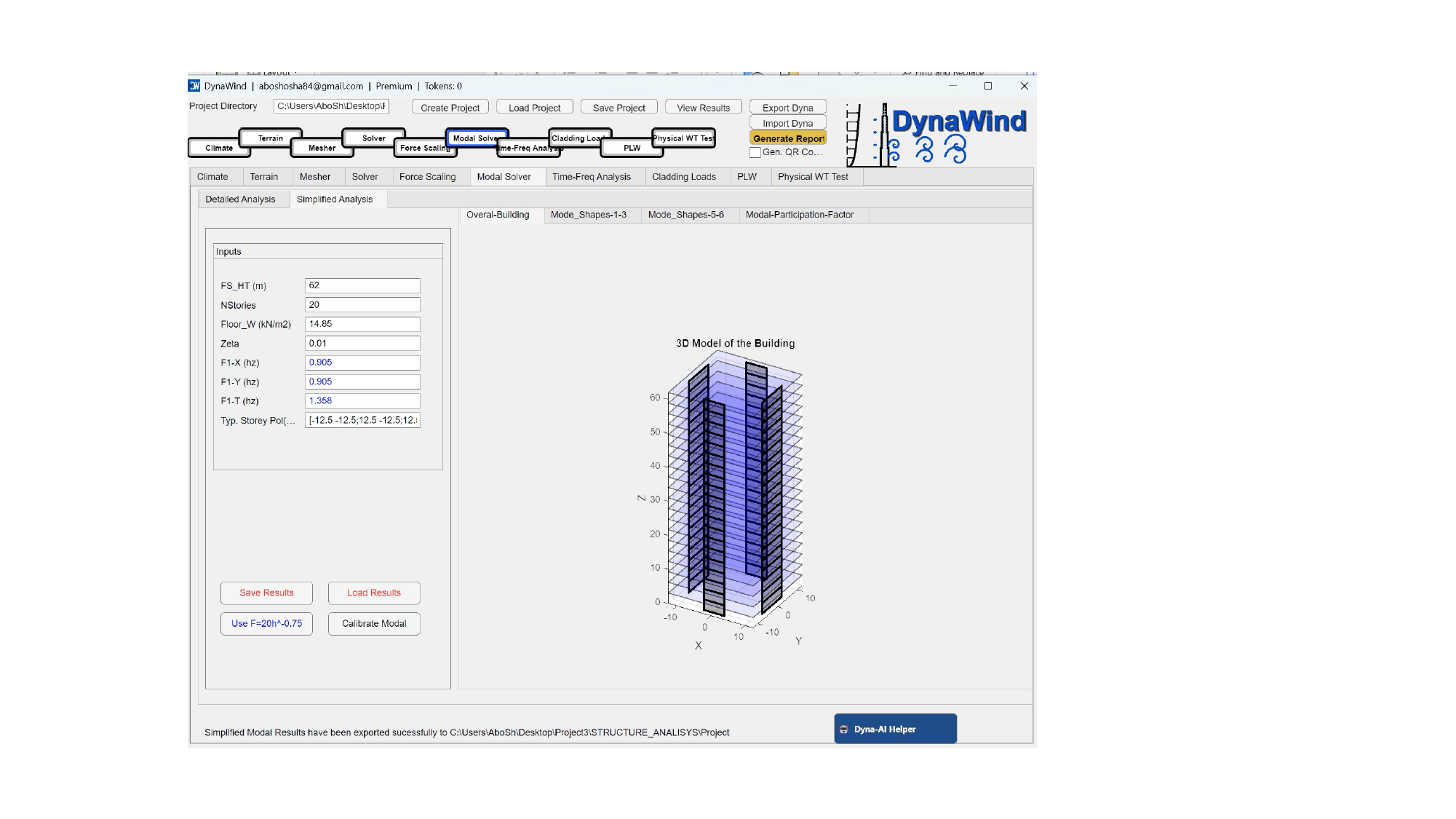1456x819 pixels.
Task: Switch to the Time-Freq Analysis tab
Action: click(591, 177)
